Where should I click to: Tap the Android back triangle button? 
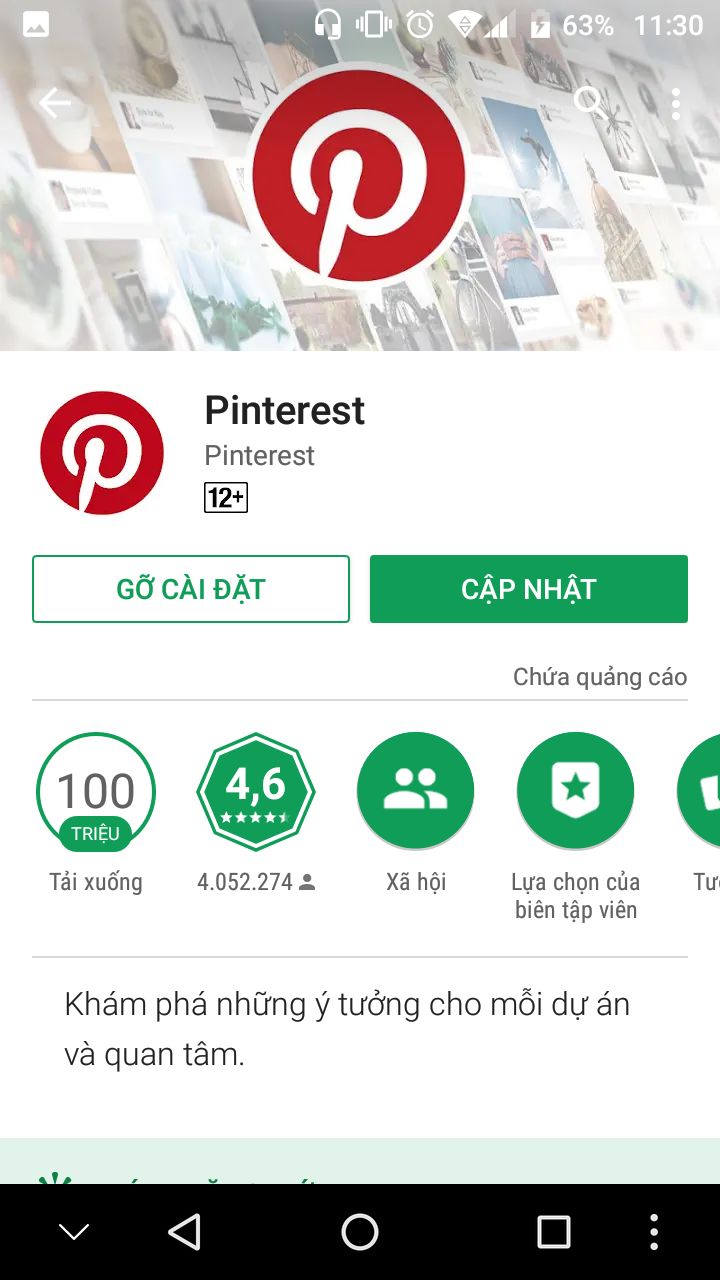tap(185, 1232)
